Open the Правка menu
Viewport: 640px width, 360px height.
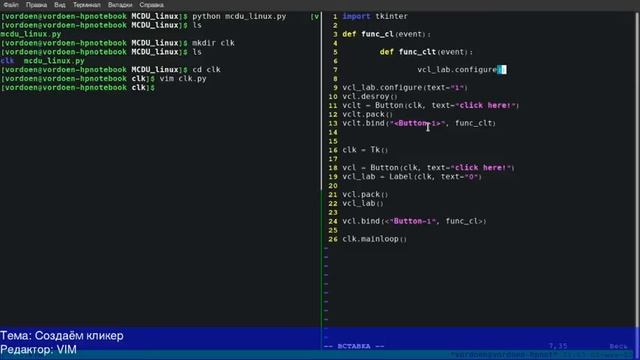coord(36,5)
